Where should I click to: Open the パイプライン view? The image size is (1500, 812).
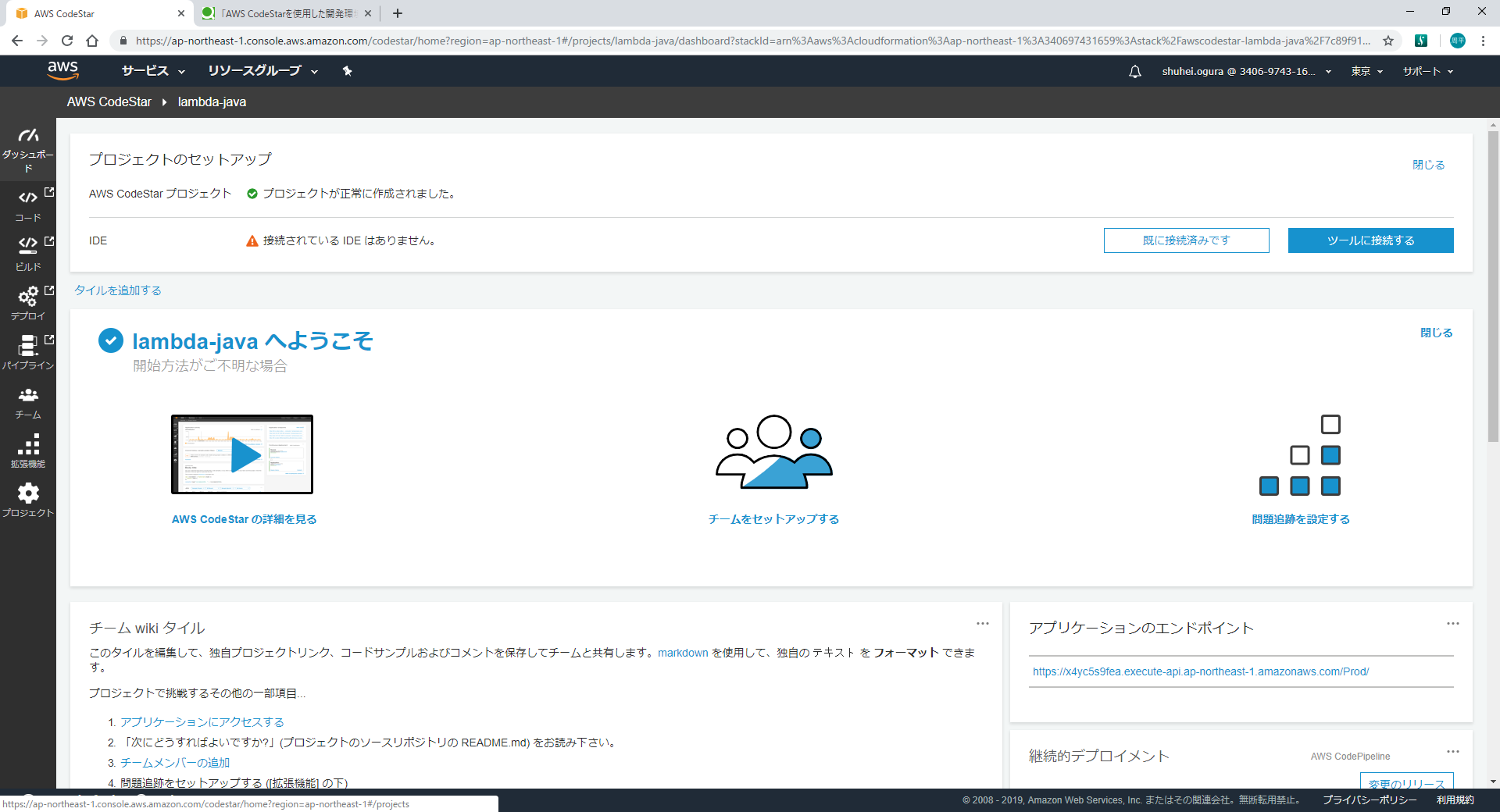click(28, 351)
